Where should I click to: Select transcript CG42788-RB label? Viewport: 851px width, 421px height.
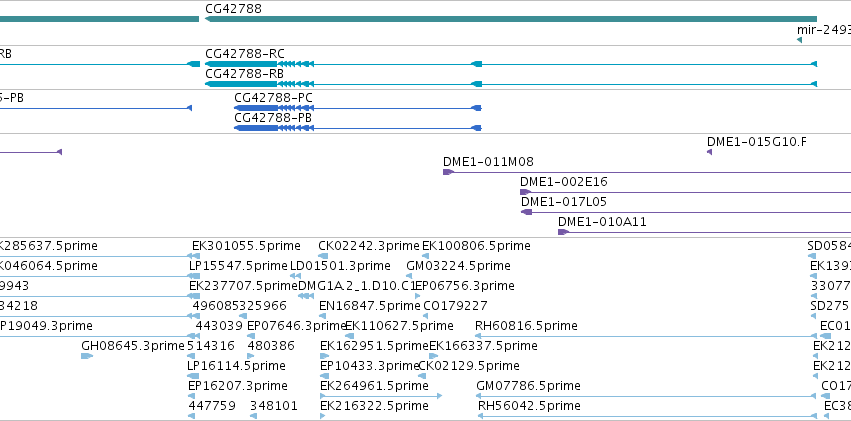tap(245, 74)
